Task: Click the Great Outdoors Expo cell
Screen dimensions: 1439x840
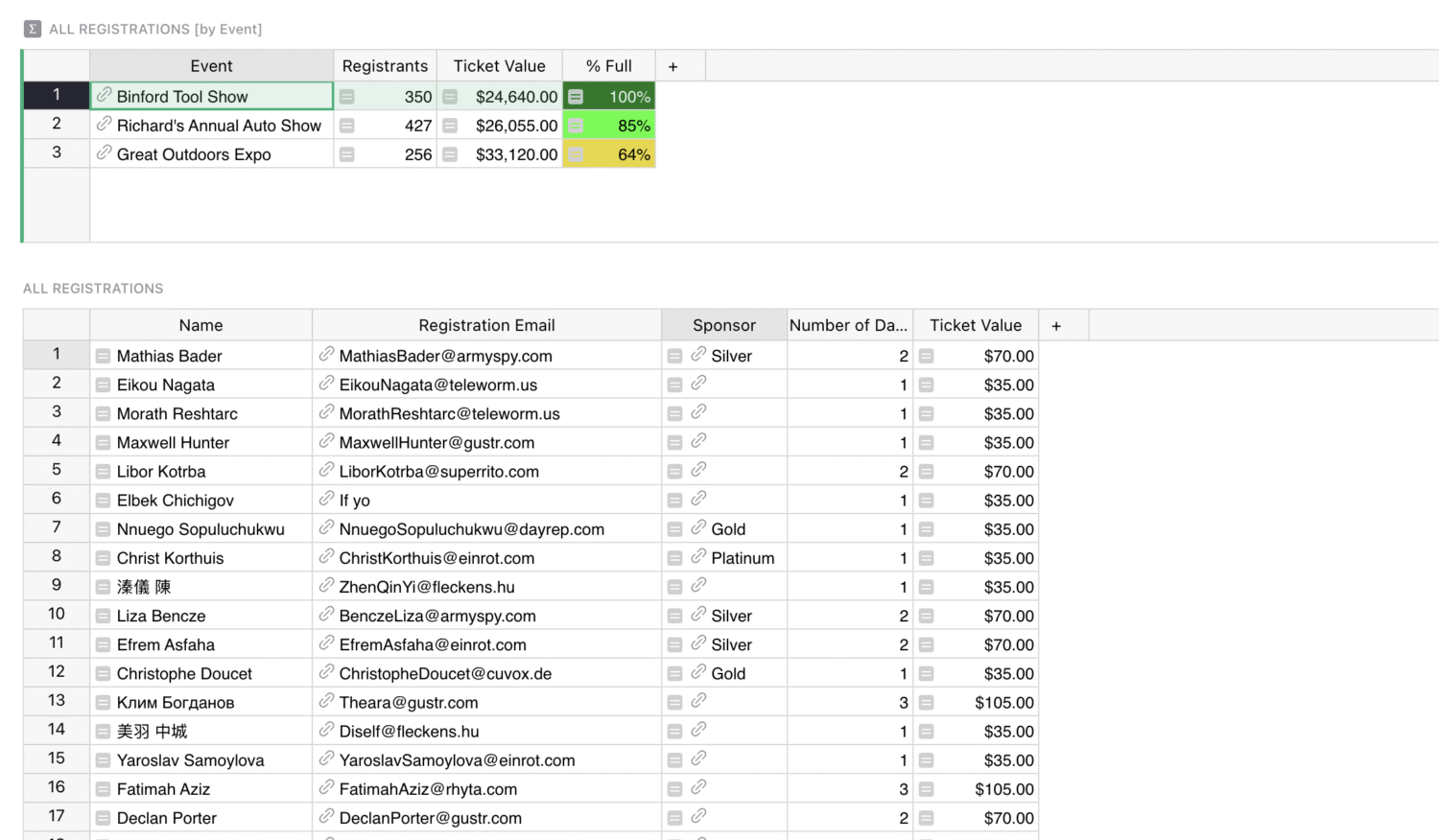Action: click(x=211, y=154)
